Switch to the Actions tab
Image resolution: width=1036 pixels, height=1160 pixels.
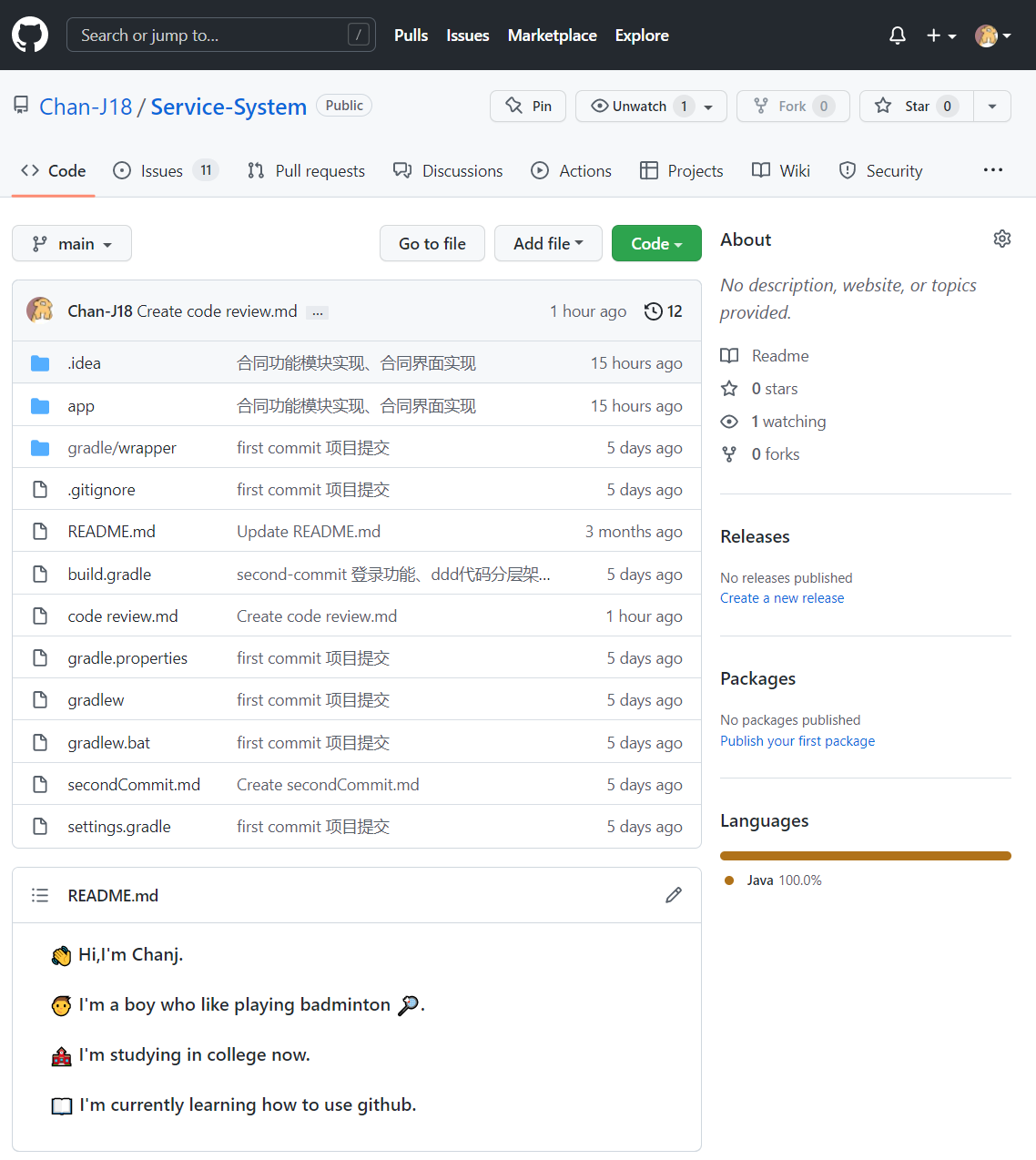pyautogui.click(x=571, y=171)
